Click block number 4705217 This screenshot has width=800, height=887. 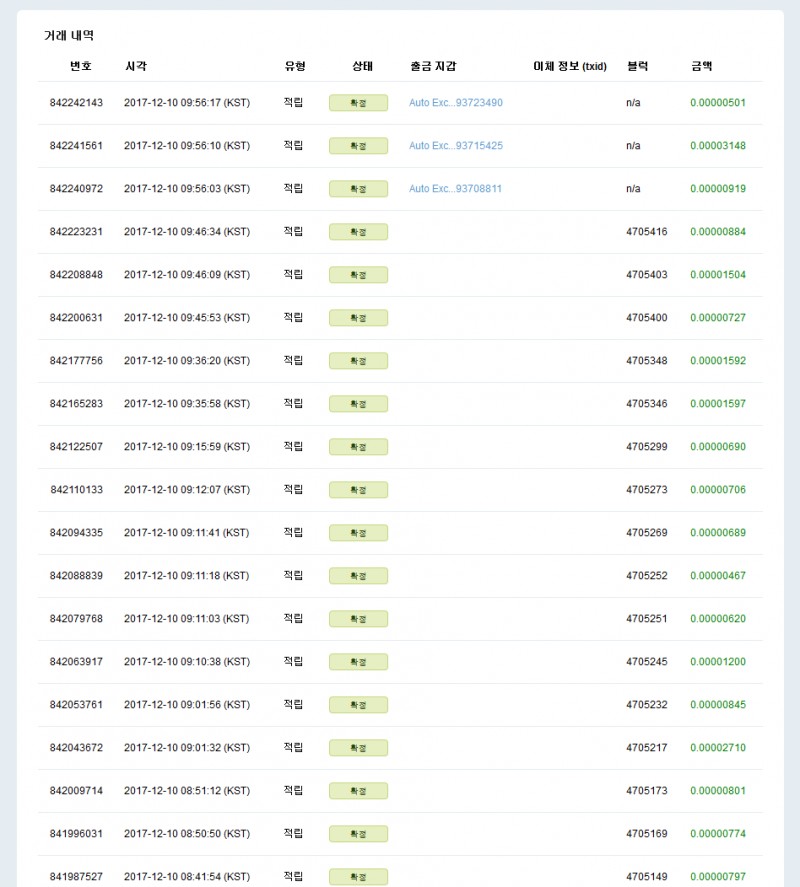click(646, 748)
